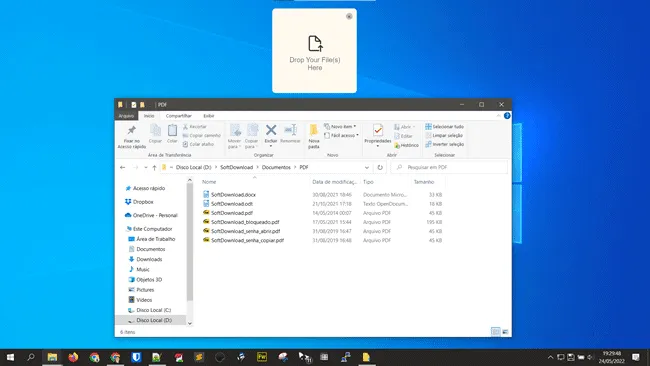Go back with the back arrow
Viewport: 650px width, 366px height.
[122, 167]
